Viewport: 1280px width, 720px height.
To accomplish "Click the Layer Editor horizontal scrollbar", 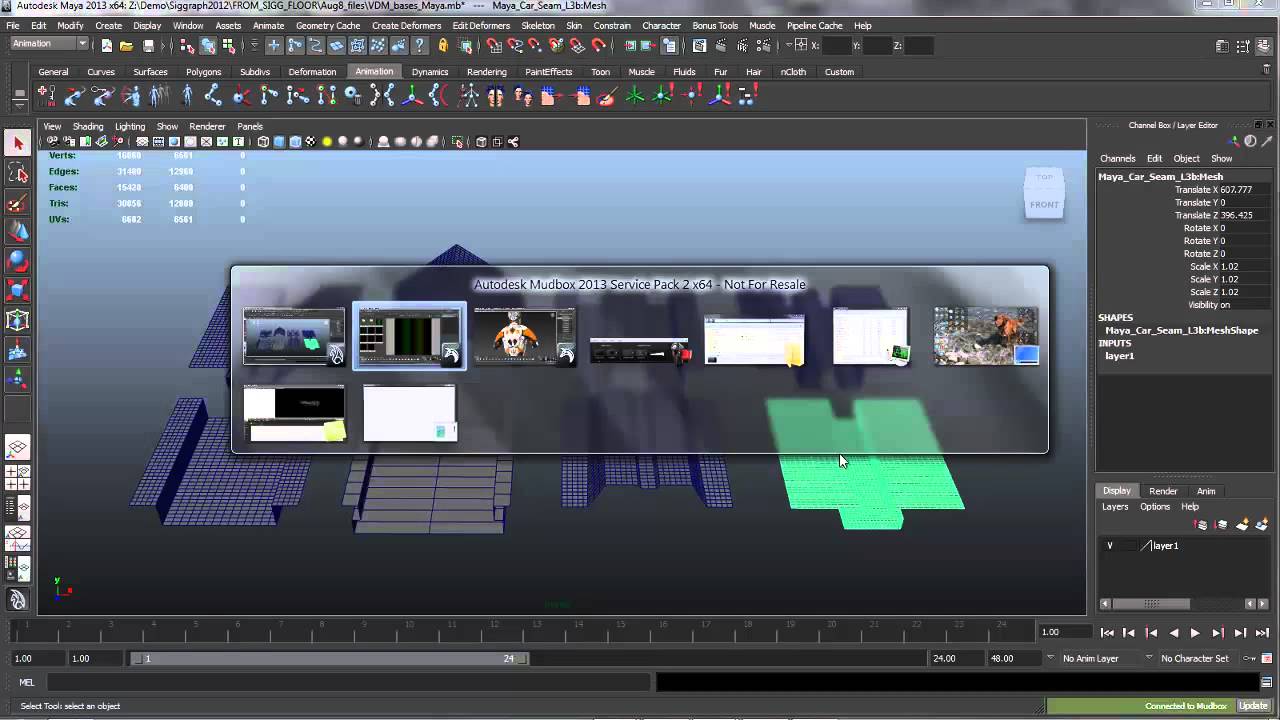I will click(x=1152, y=604).
